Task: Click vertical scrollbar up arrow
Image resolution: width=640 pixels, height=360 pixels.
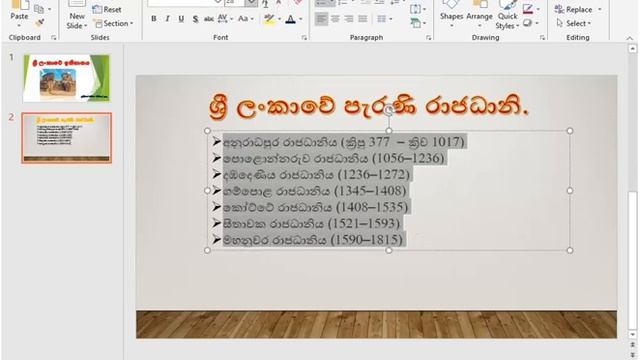Action: tap(633, 49)
